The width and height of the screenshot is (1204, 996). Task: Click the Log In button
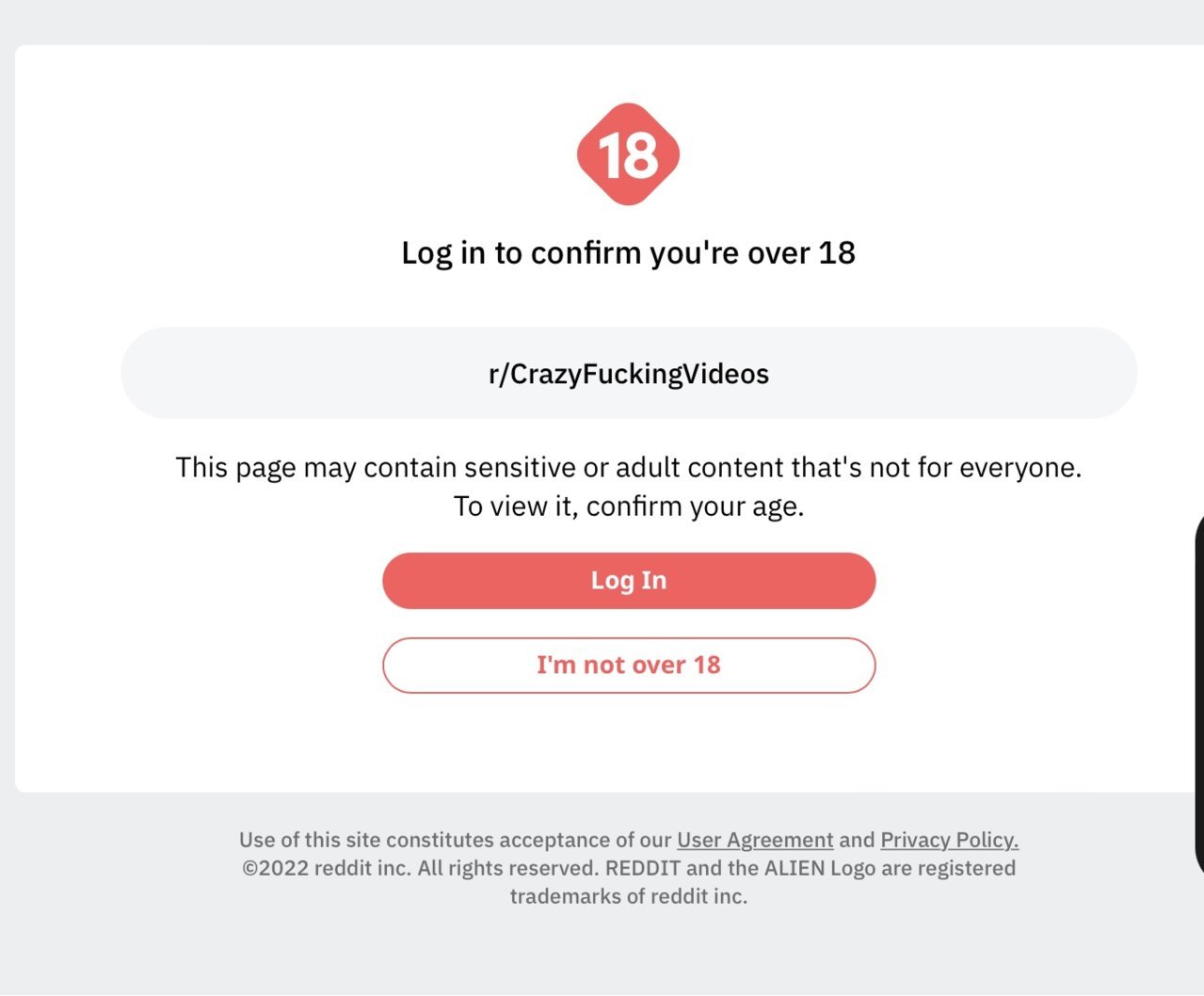[x=629, y=581]
